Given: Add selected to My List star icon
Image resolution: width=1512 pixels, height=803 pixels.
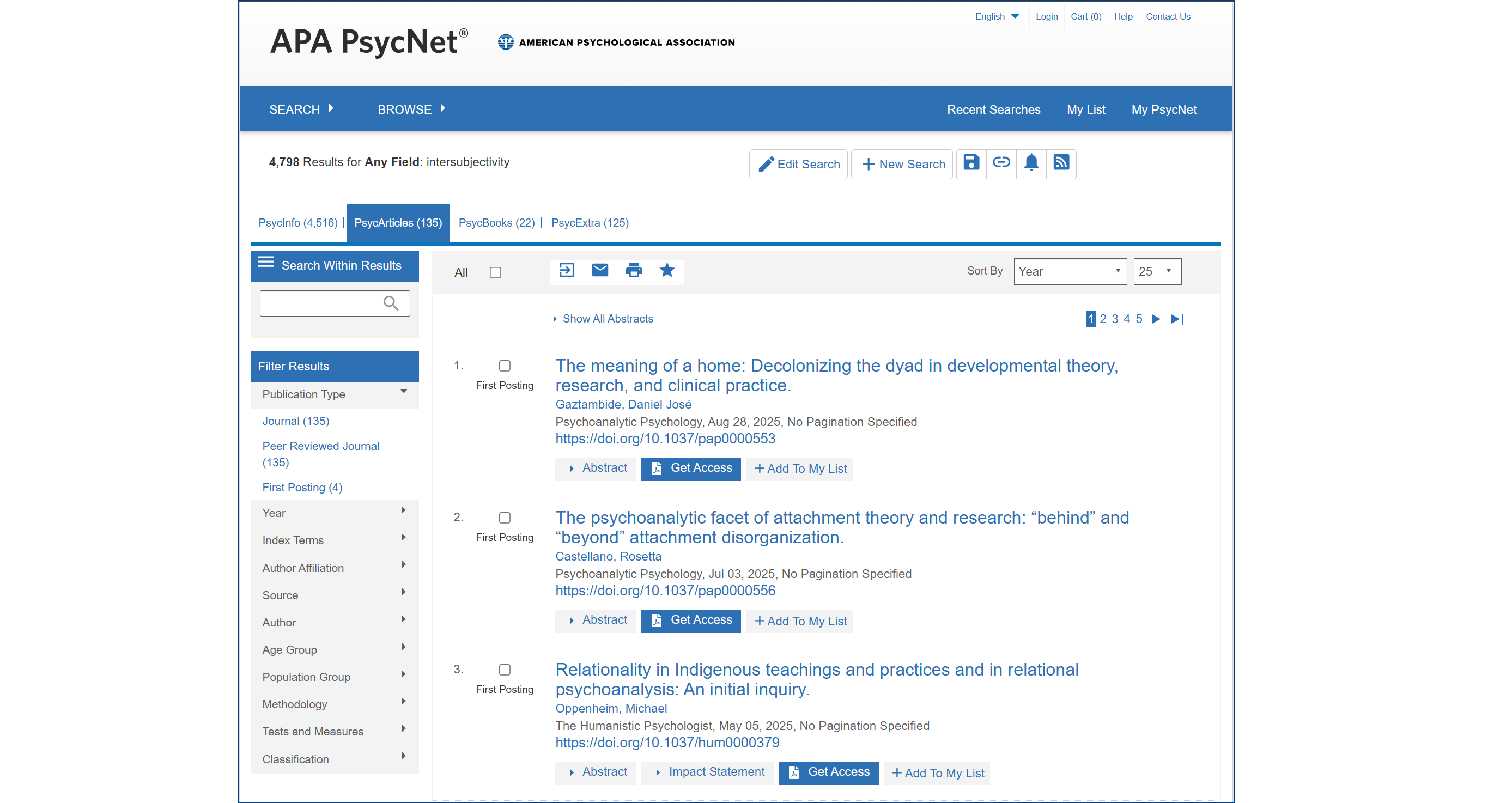Looking at the screenshot, I should [x=667, y=270].
